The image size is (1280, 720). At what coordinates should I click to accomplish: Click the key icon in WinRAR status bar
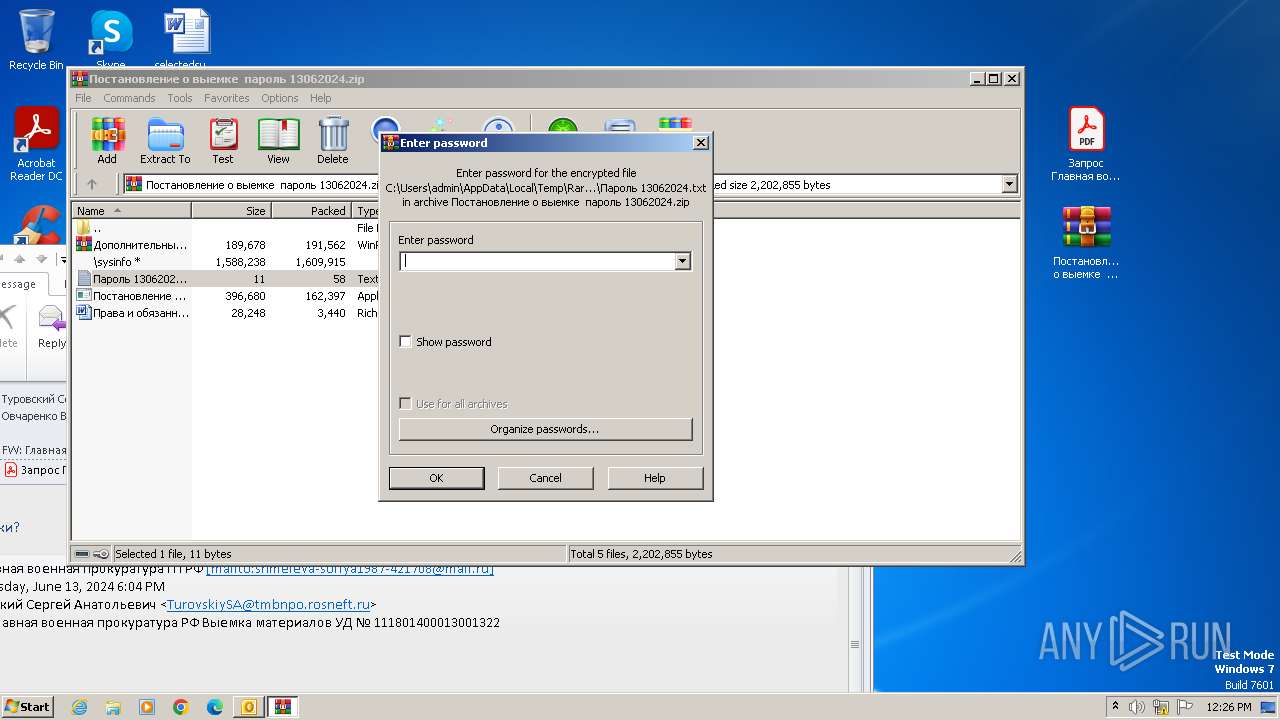[101, 554]
